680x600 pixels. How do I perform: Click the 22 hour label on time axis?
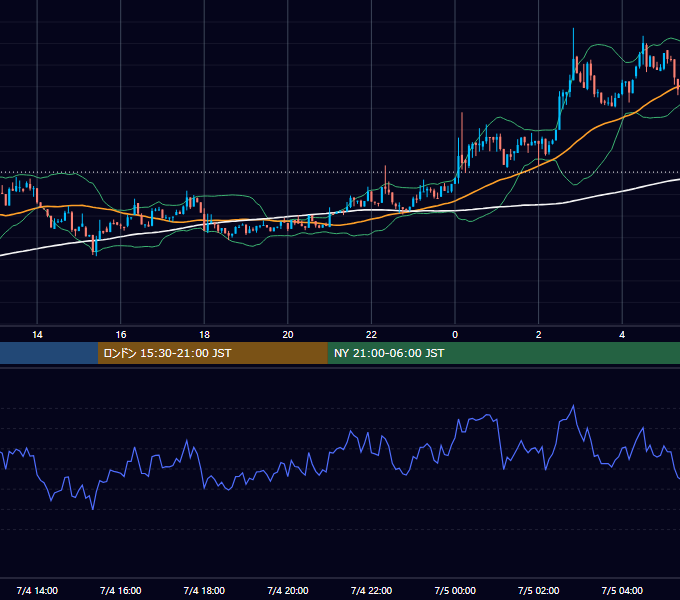[371, 335]
